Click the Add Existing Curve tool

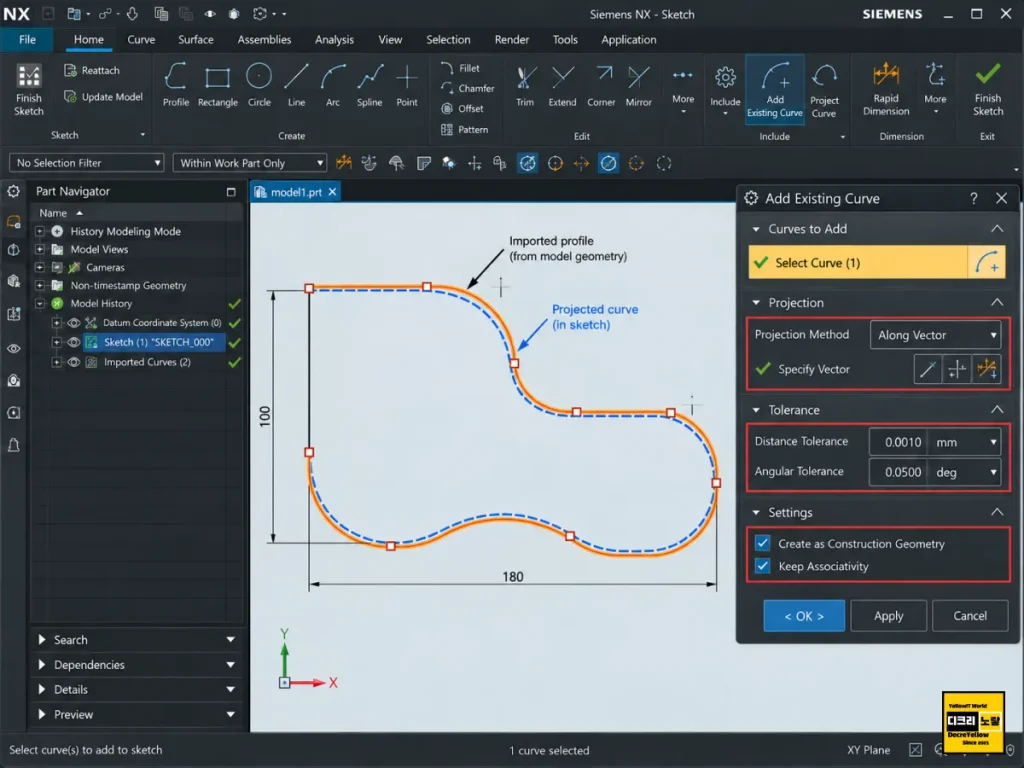point(775,89)
